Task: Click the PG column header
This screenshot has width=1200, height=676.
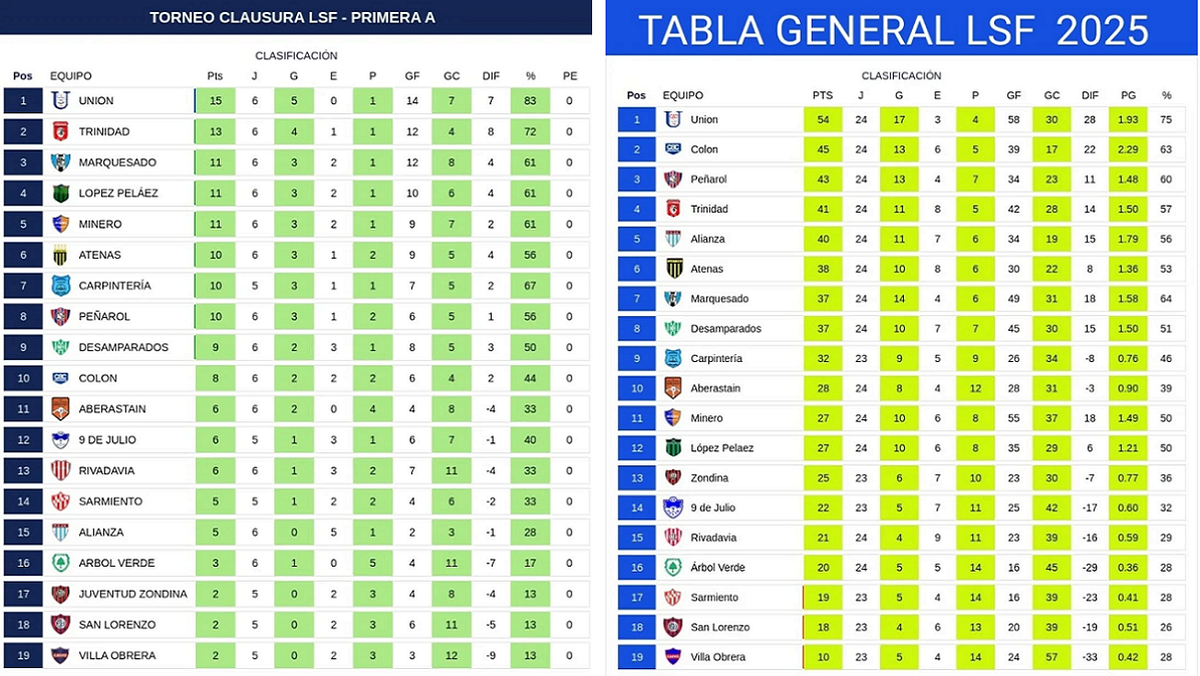Action: tap(1128, 96)
